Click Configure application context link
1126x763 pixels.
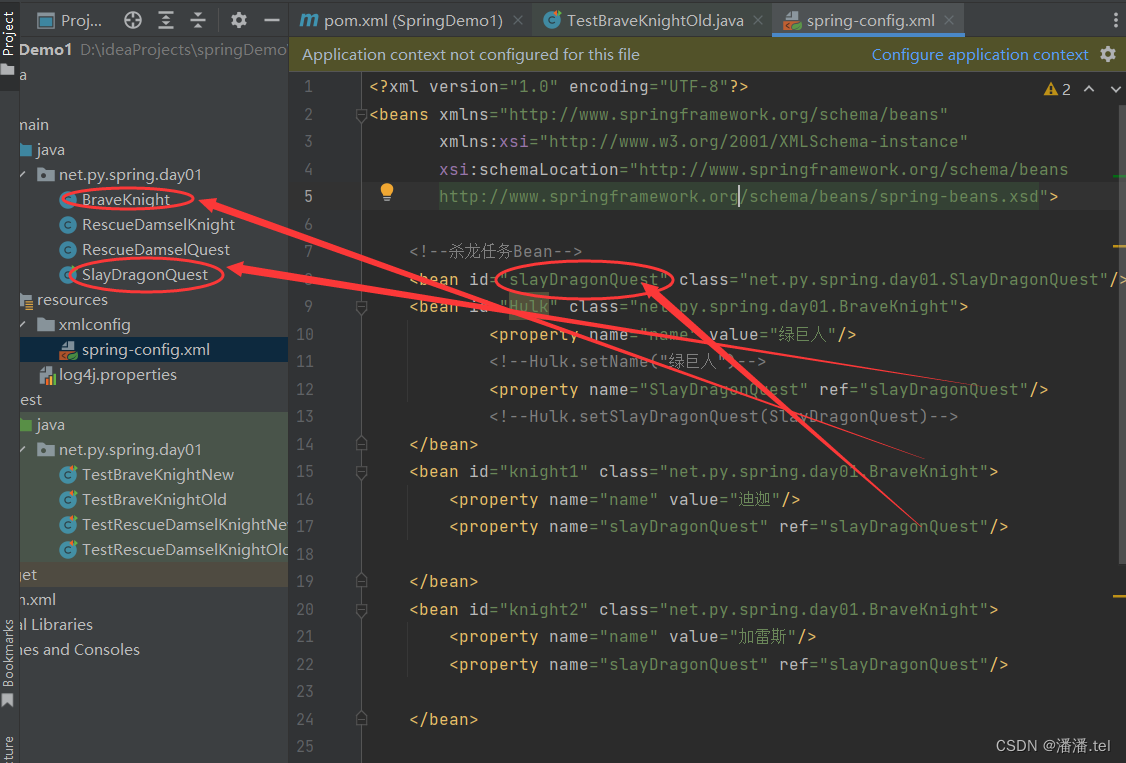[980, 55]
